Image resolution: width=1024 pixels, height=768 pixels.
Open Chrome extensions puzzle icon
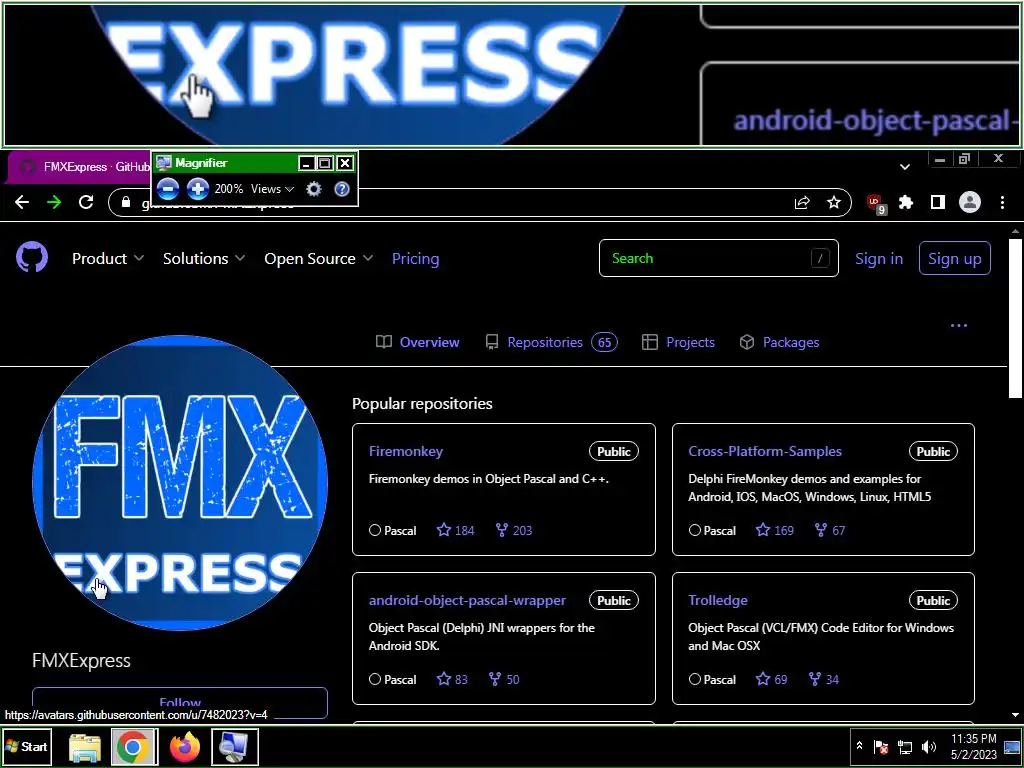[906, 202]
